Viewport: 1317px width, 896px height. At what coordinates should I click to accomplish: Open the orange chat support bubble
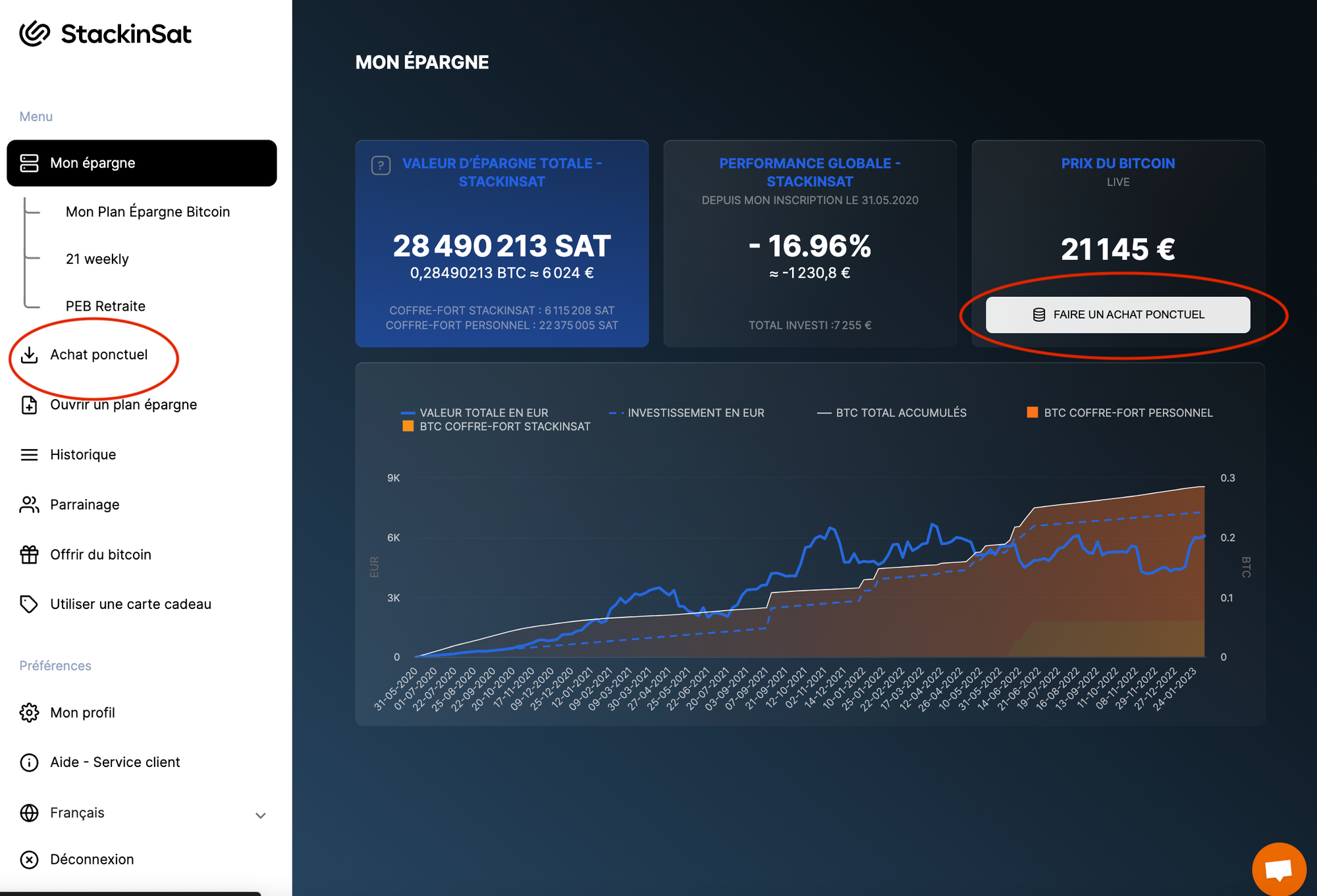click(x=1279, y=869)
